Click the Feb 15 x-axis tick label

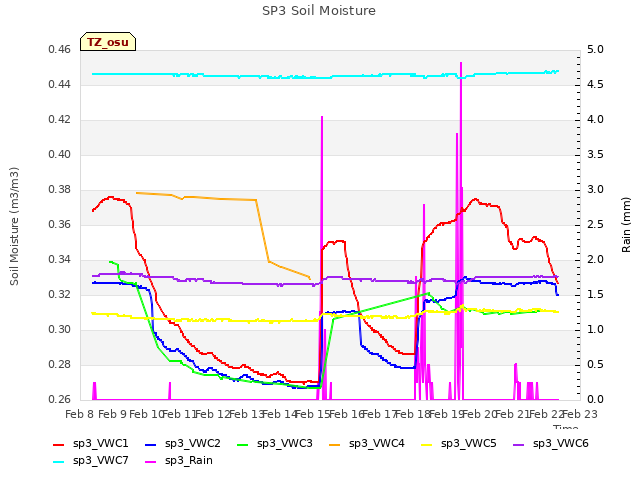point(312,414)
